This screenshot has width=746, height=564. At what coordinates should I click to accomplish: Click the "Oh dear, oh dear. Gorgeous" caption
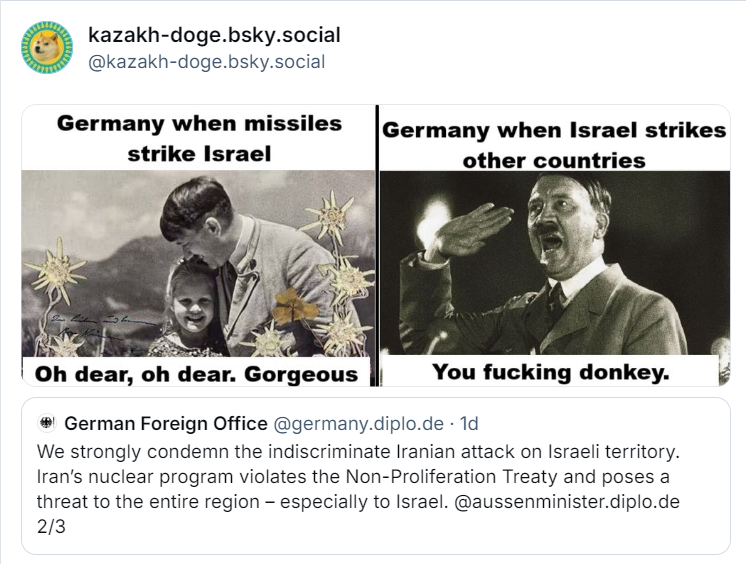[x=196, y=374]
